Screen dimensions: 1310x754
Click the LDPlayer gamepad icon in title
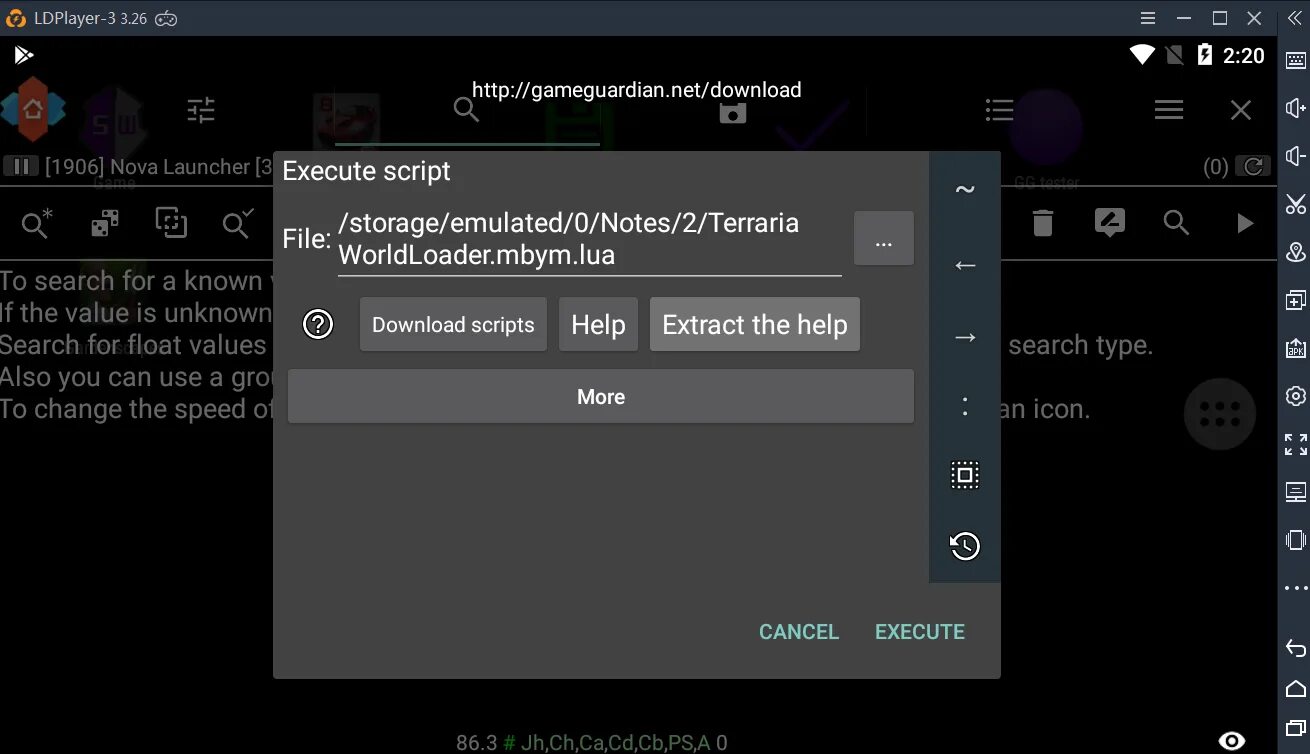tap(165, 18)
